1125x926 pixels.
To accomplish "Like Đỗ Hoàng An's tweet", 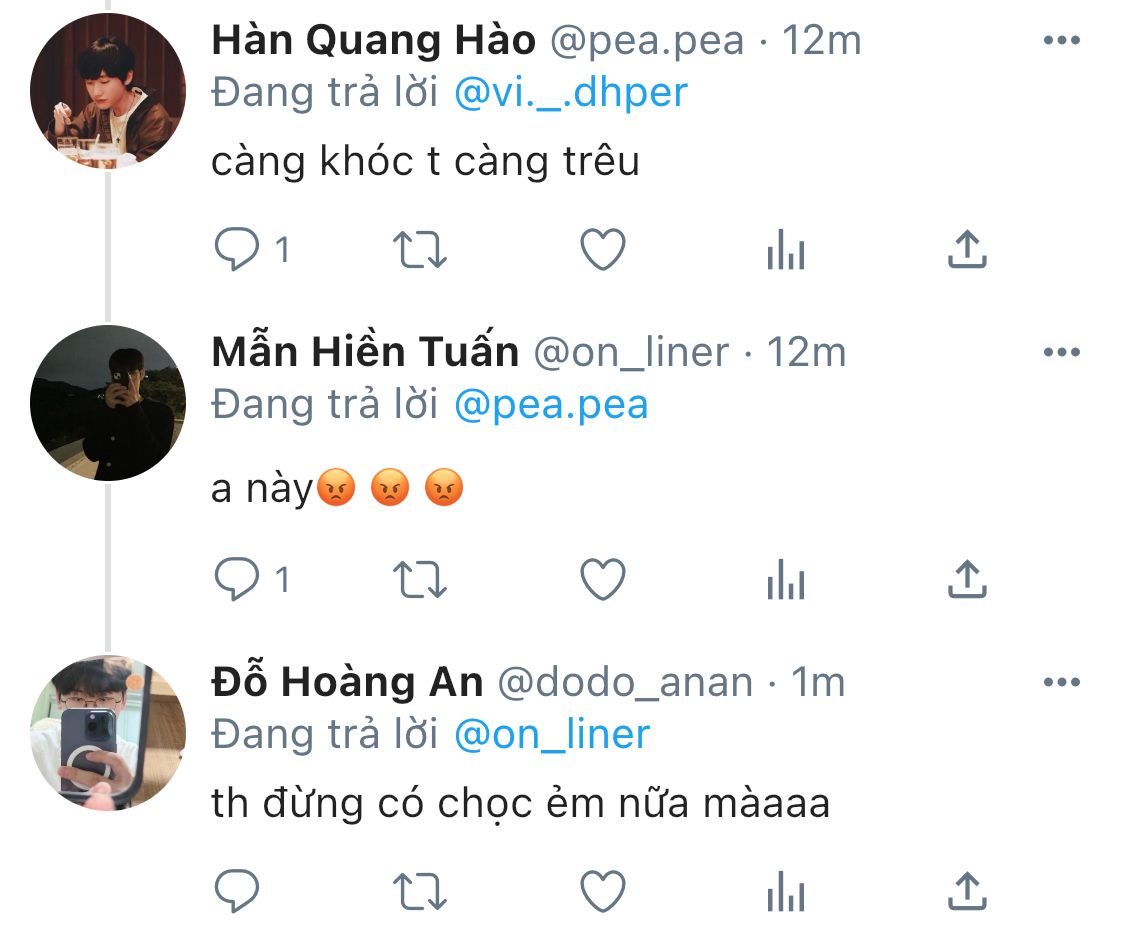I will coord(603,891).
